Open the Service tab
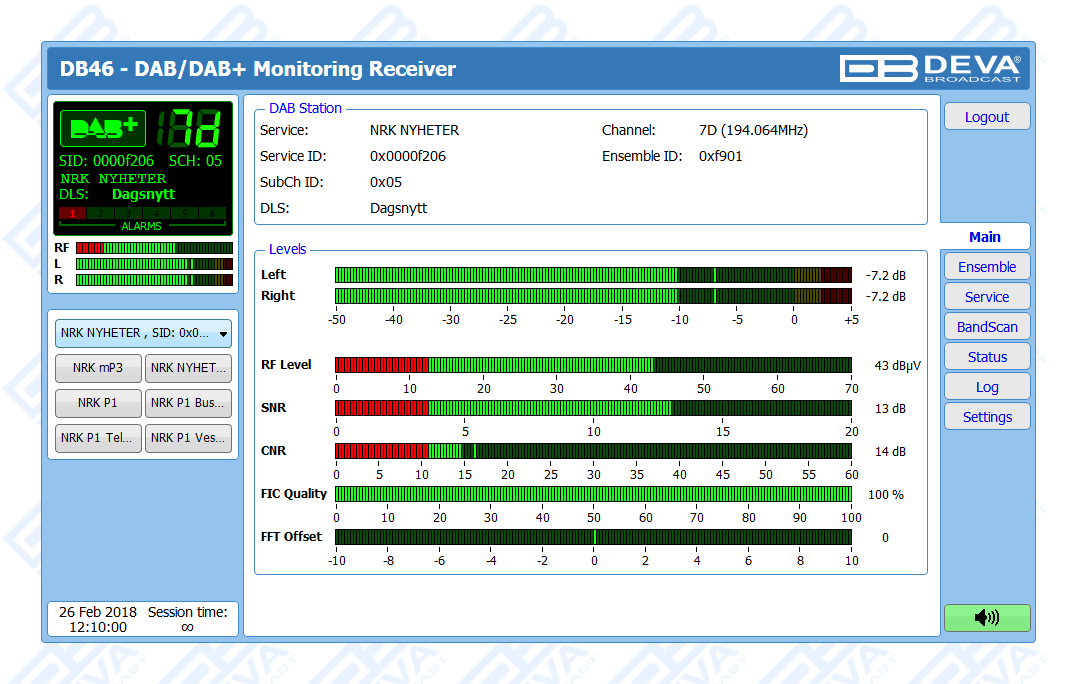1077x684 pixels. [x=986, y=297]
